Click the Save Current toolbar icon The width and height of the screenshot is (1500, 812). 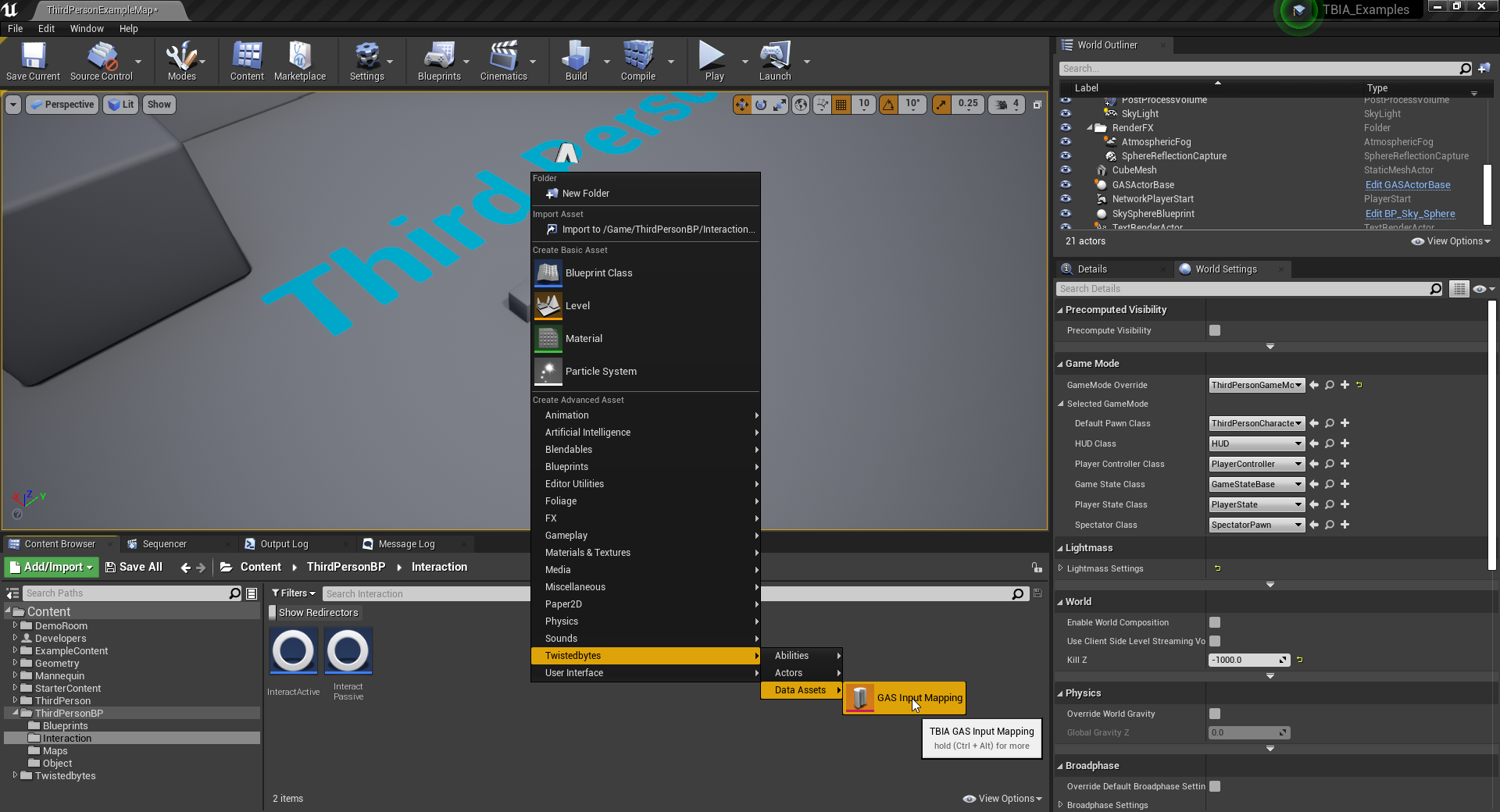click(x=33, y=61)
